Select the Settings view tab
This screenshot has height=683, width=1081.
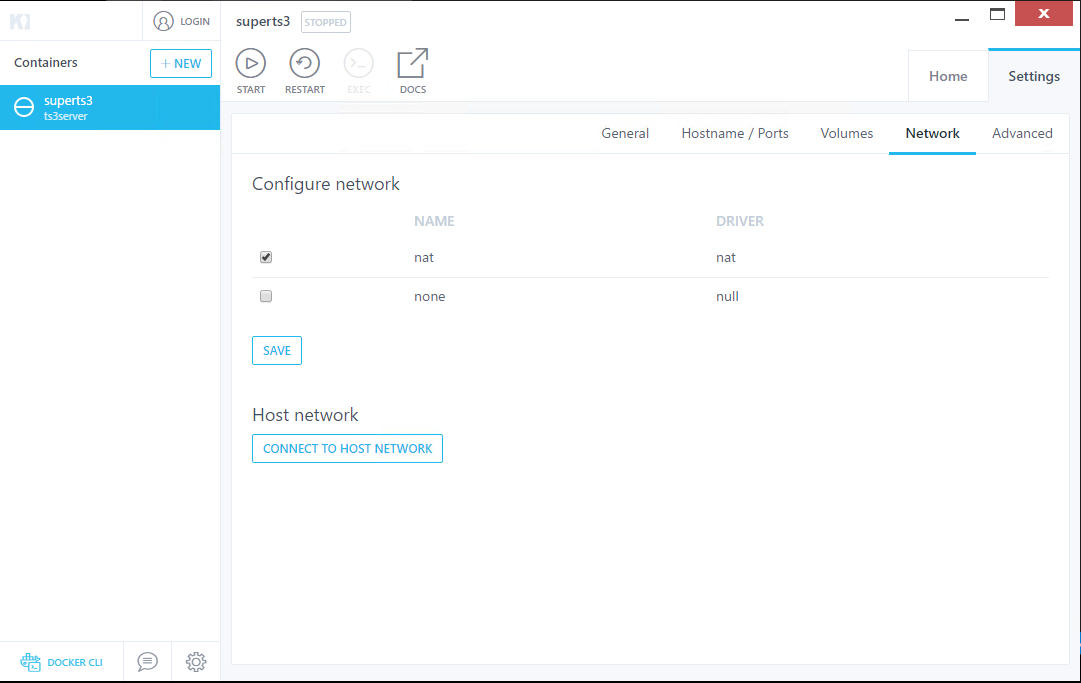[x=1034, y=77]
